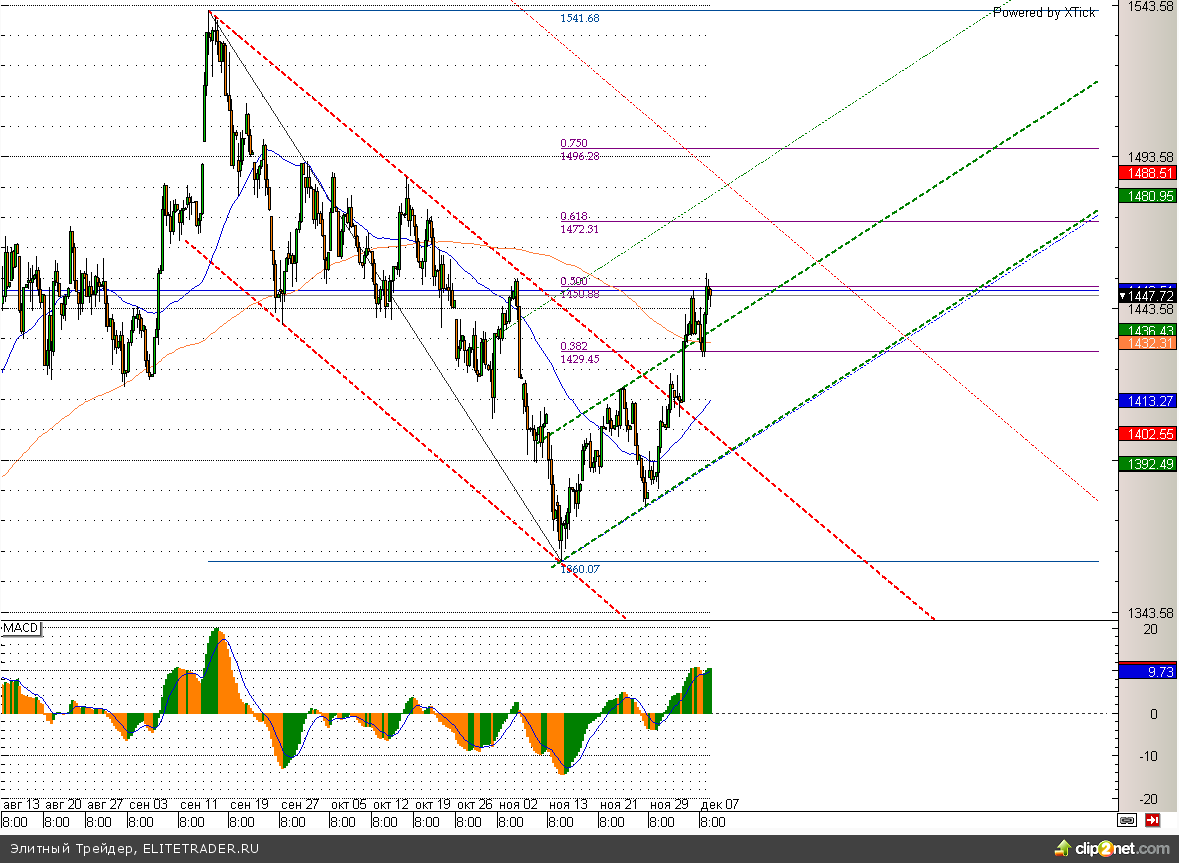This screenshot has width=1179, height=863.
Task: Open the clip2net.com watermark link
Action: (1117, 848)
